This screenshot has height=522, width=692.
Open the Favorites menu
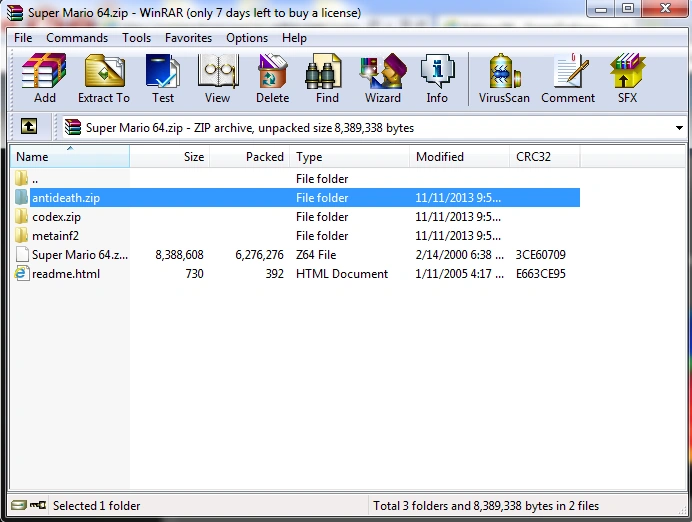pos(188,38)
